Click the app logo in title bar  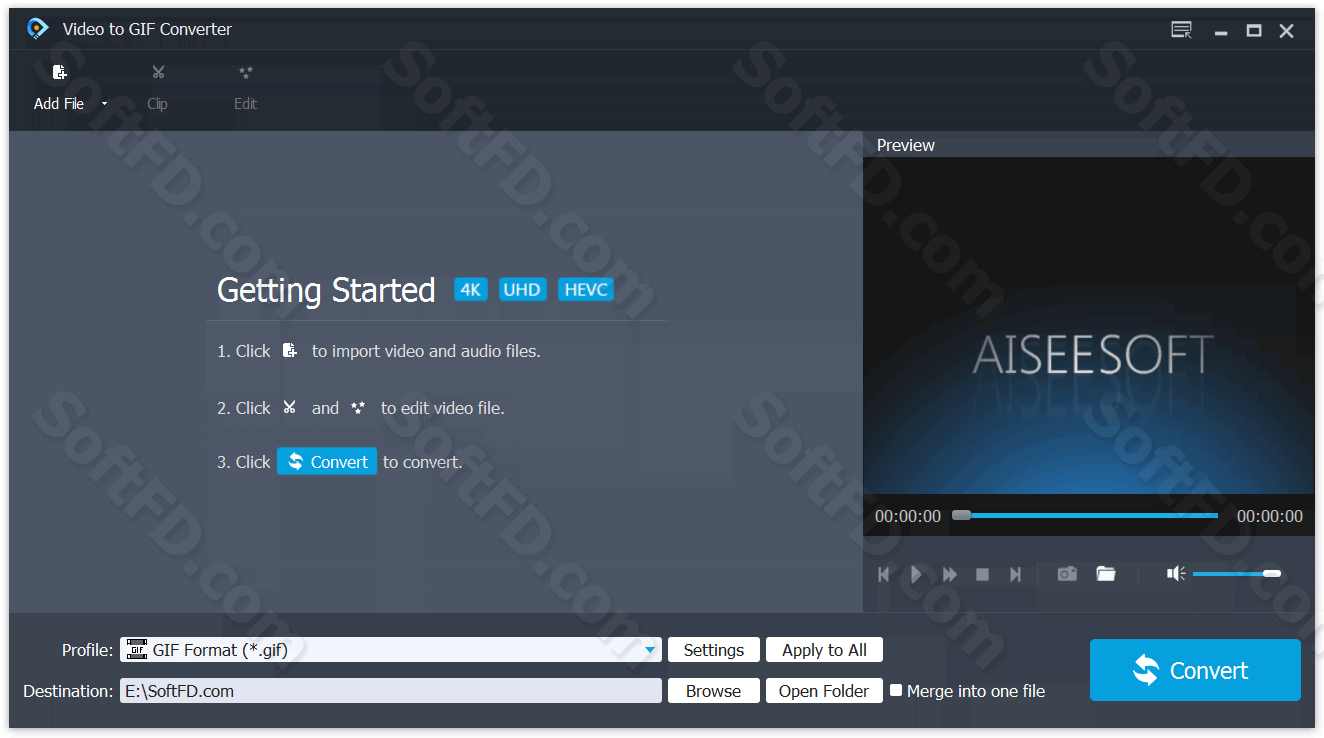pyautogui.click(x=38, y=29)
